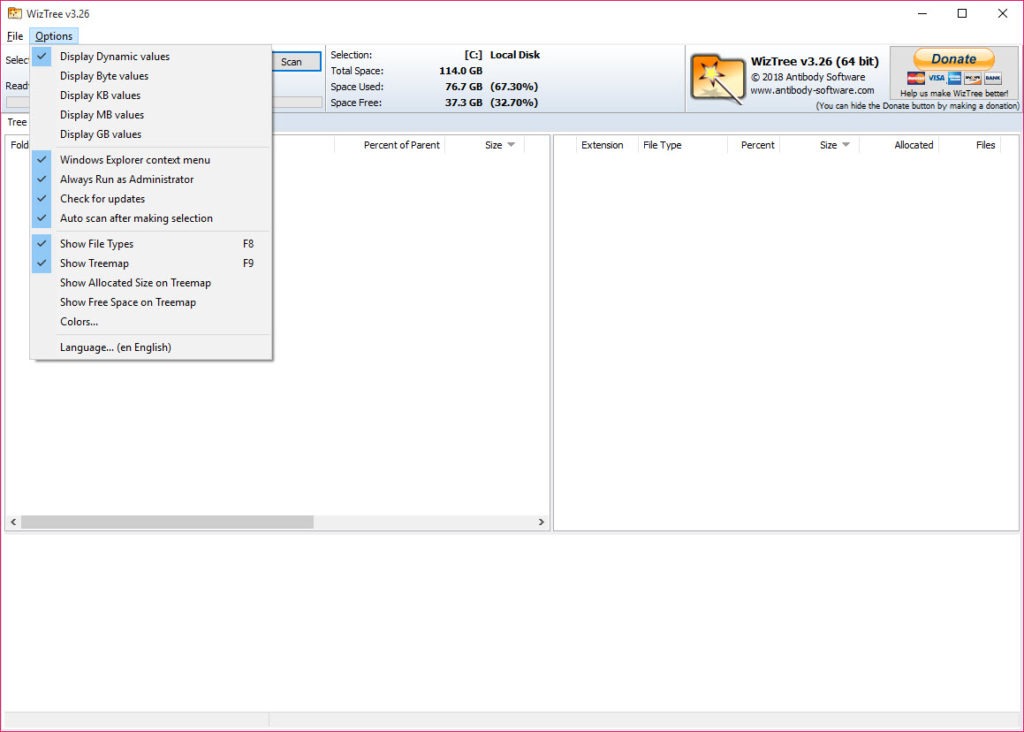This screenshot has width=1024, height=732.
Task: Toggle Show File Types option
Action: (x=151, y=244)
